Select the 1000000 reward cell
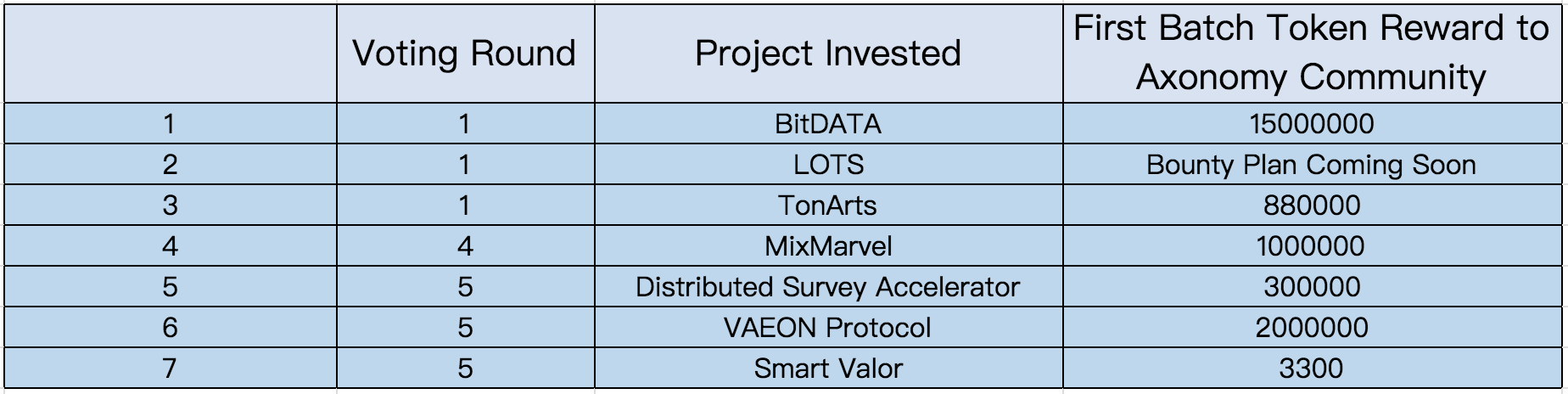Image resolution: width=1568 pixels, height=394 pixels. 1311,246
